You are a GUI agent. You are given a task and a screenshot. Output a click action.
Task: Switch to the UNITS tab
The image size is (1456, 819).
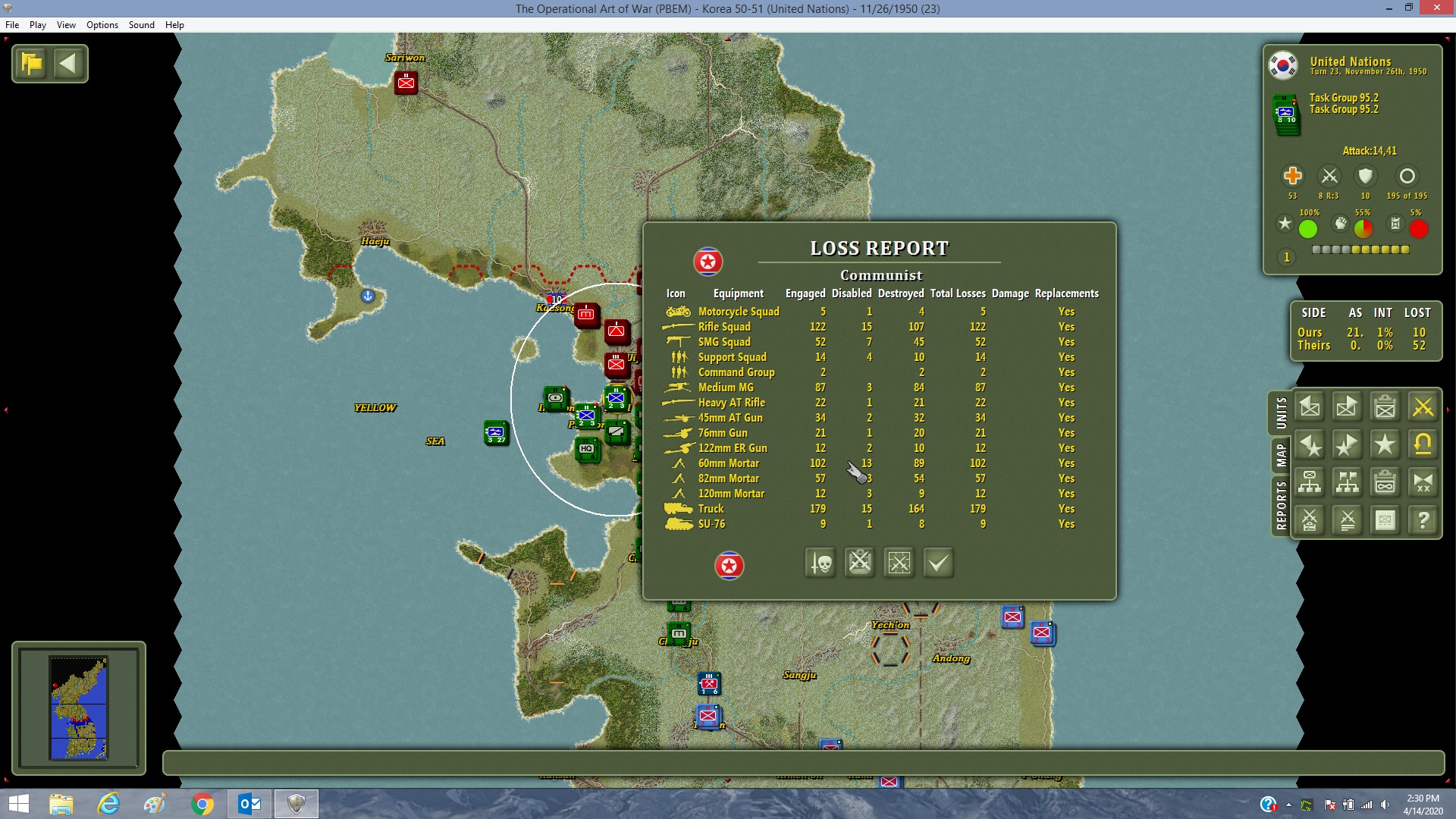click(1281, 413)
